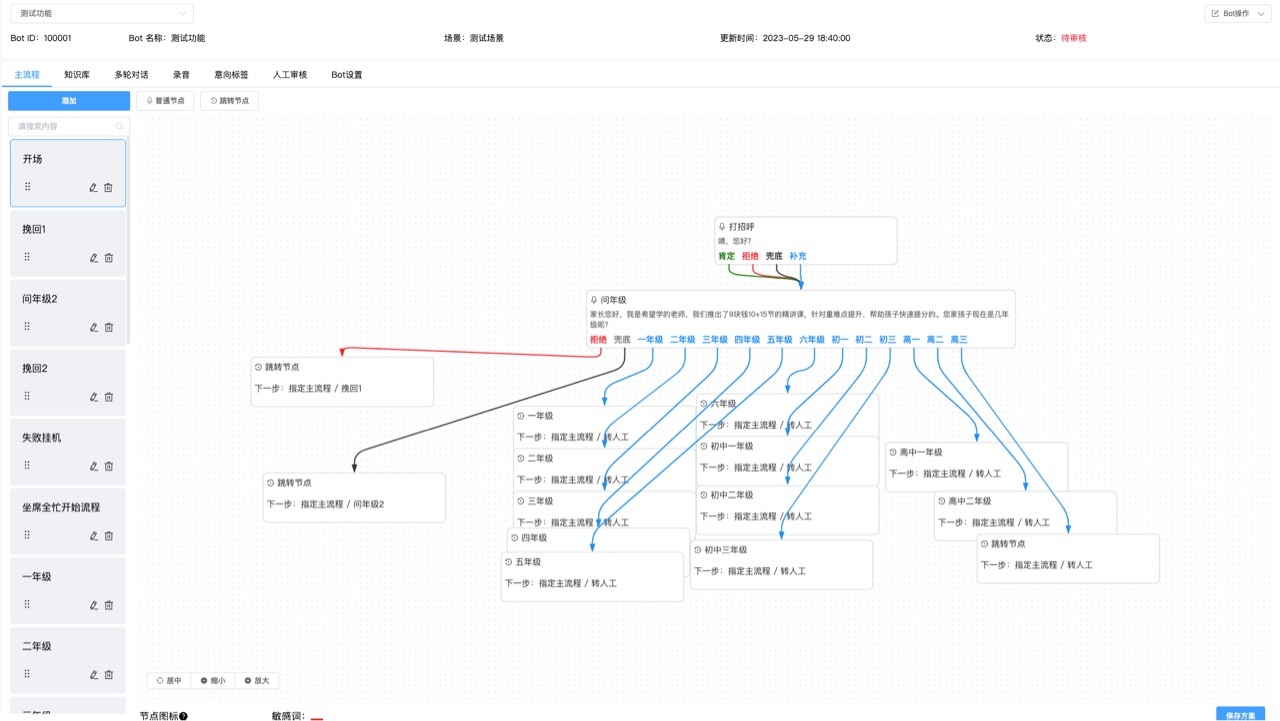This screenshot has height=721, width=1280.
Task: Open the 录音 tab
Action: 181,75
